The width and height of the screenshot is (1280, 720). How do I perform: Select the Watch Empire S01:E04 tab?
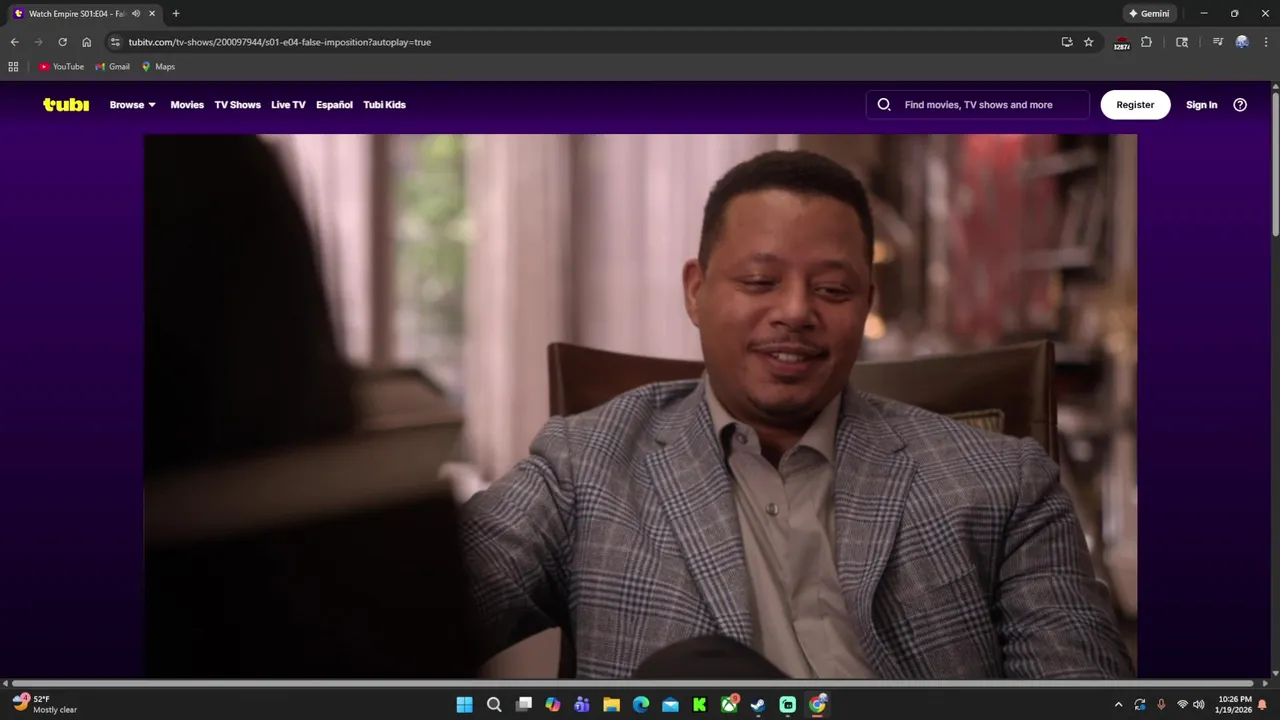[x=77, y=14]
